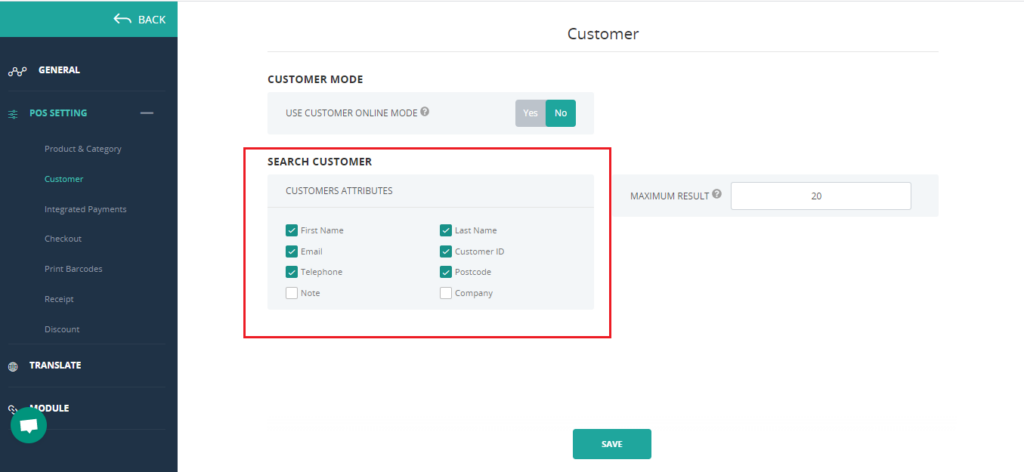Switch customer online mode to Yes

coord(530,113)
